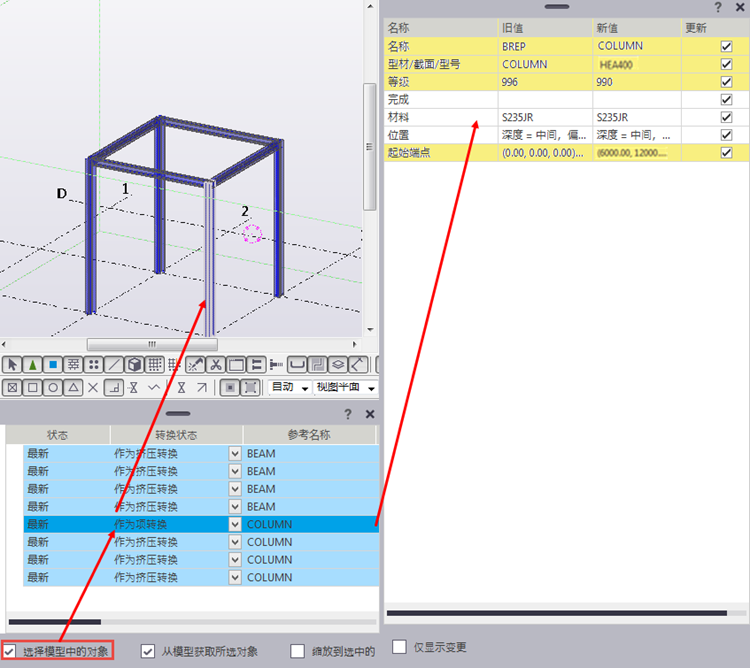Toggle the diagonal arrow snap switch
This screenshot has height=668, width=750.
click(x=201, y=387)
